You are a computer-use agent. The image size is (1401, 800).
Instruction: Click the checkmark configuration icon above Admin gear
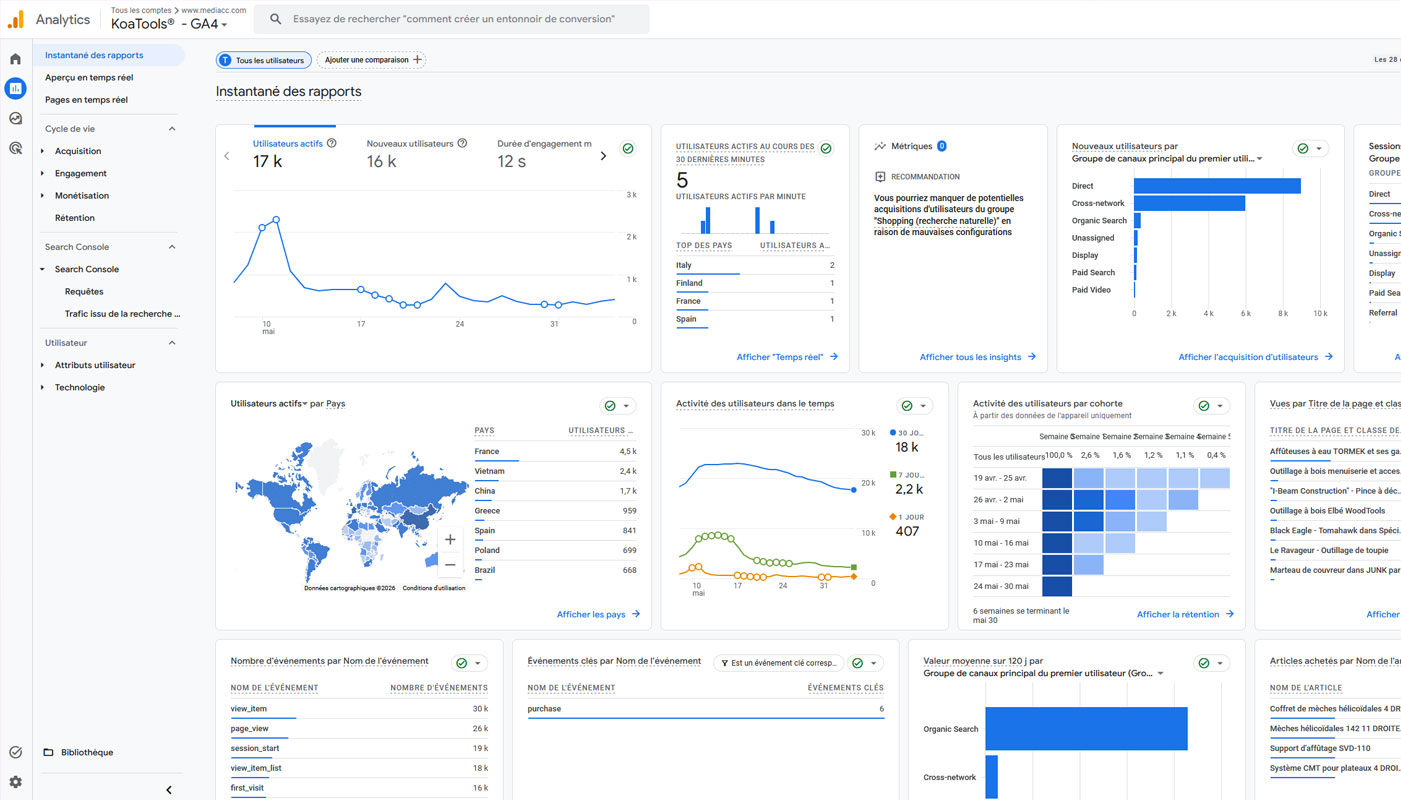point(15,752)
